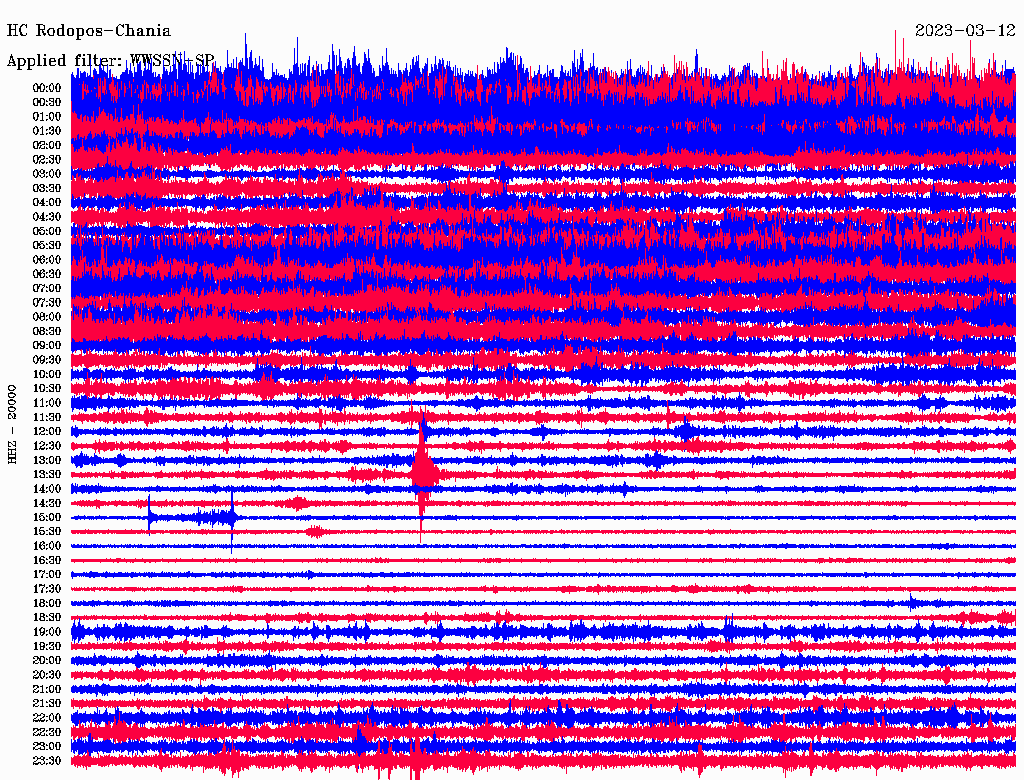Viewport: 1024px width, 780px height.
Task: Click the 2023-03-12 date label
Action: coord(965,31)
